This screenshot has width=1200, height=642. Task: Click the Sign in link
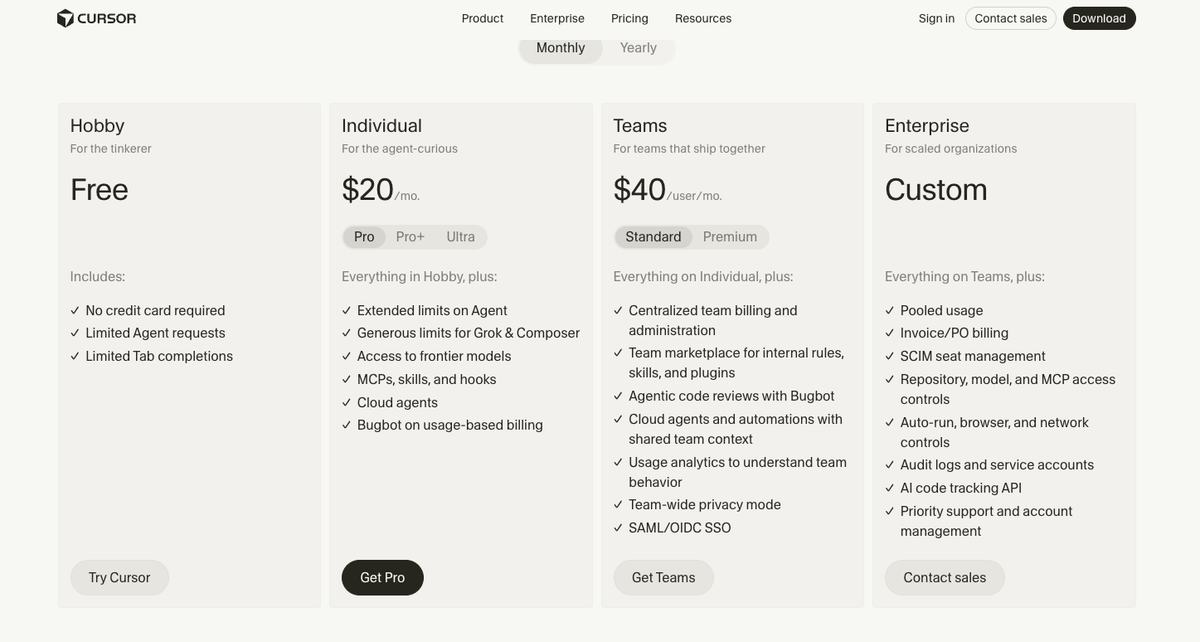point(936,18)
